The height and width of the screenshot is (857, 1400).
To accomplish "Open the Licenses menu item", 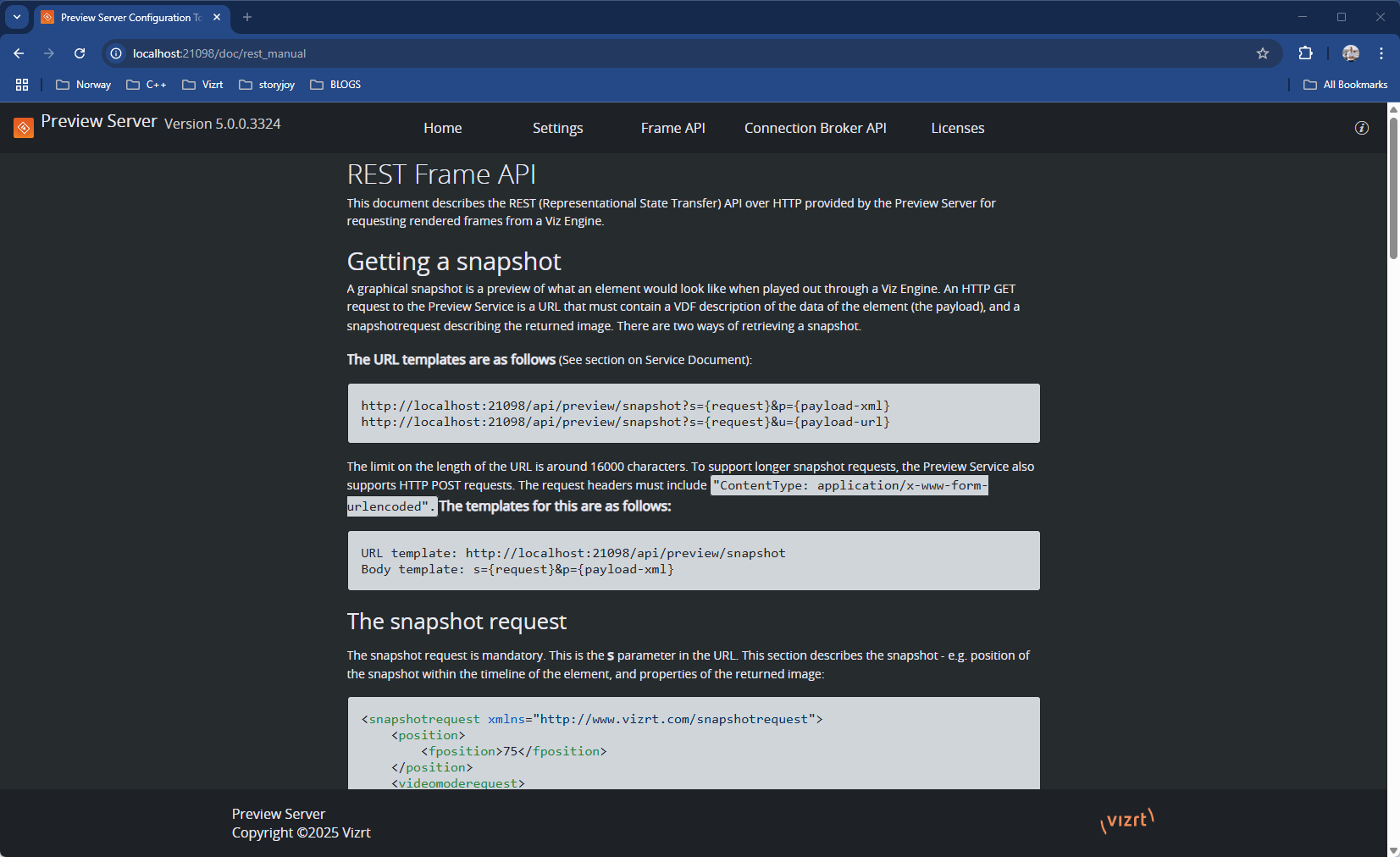I will coord(958,128).
